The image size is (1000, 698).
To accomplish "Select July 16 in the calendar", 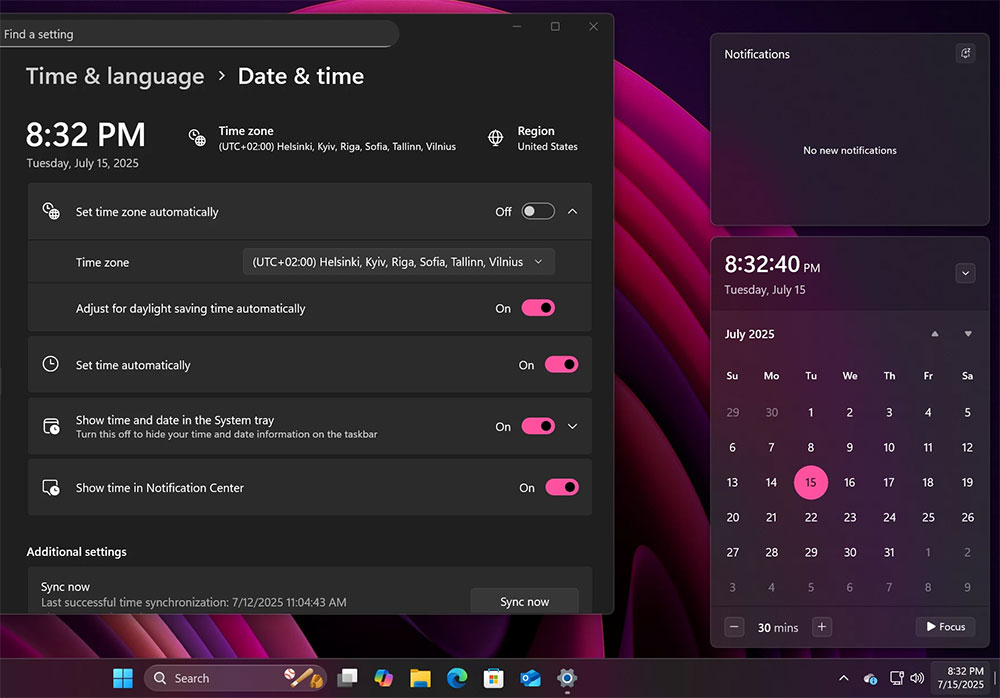I will click(849, 482).
